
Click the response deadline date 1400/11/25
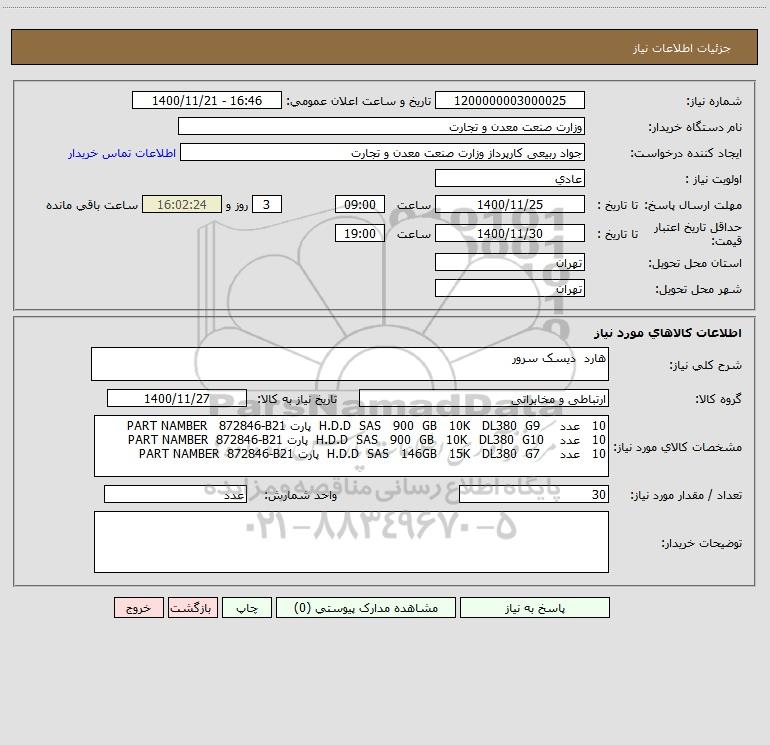click(510, 204)
